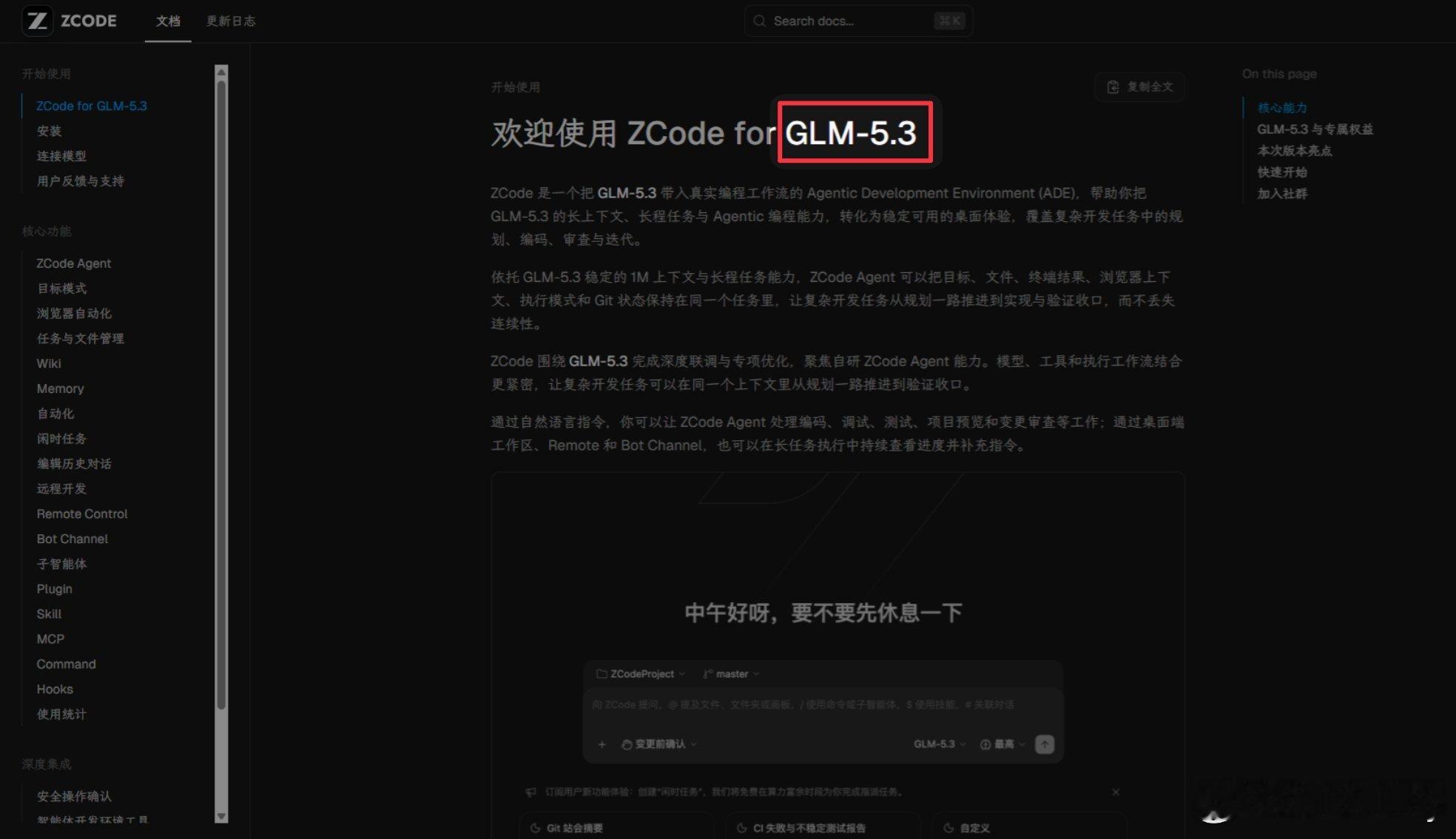
Task: Open the 连接模型 sidebar page
Action: point(61,156)
